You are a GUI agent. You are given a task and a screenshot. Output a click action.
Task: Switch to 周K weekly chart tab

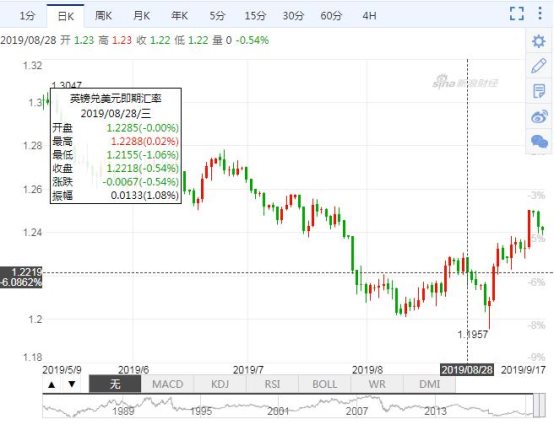coord(103,16)
